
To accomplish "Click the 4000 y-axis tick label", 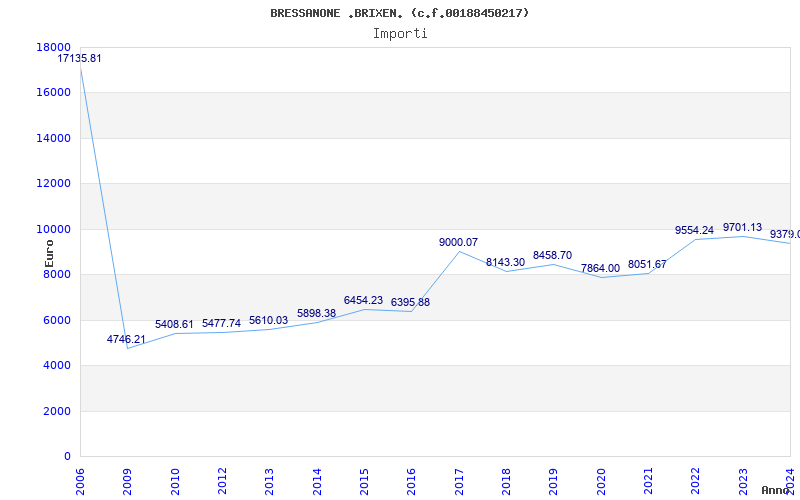I will [57, 366].
